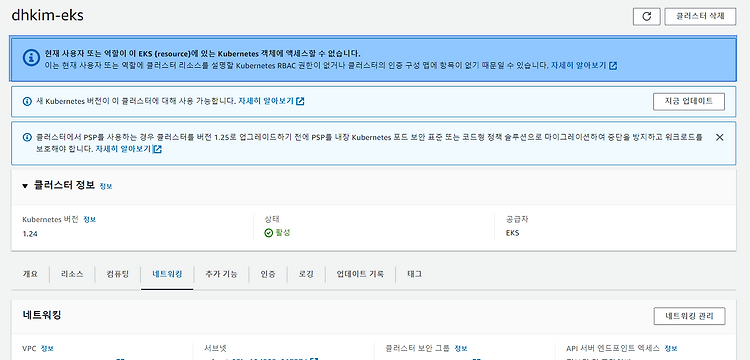
Task: Open 자세히 알아보기 link in PSP notice
Action: click(x=129, y=149)
